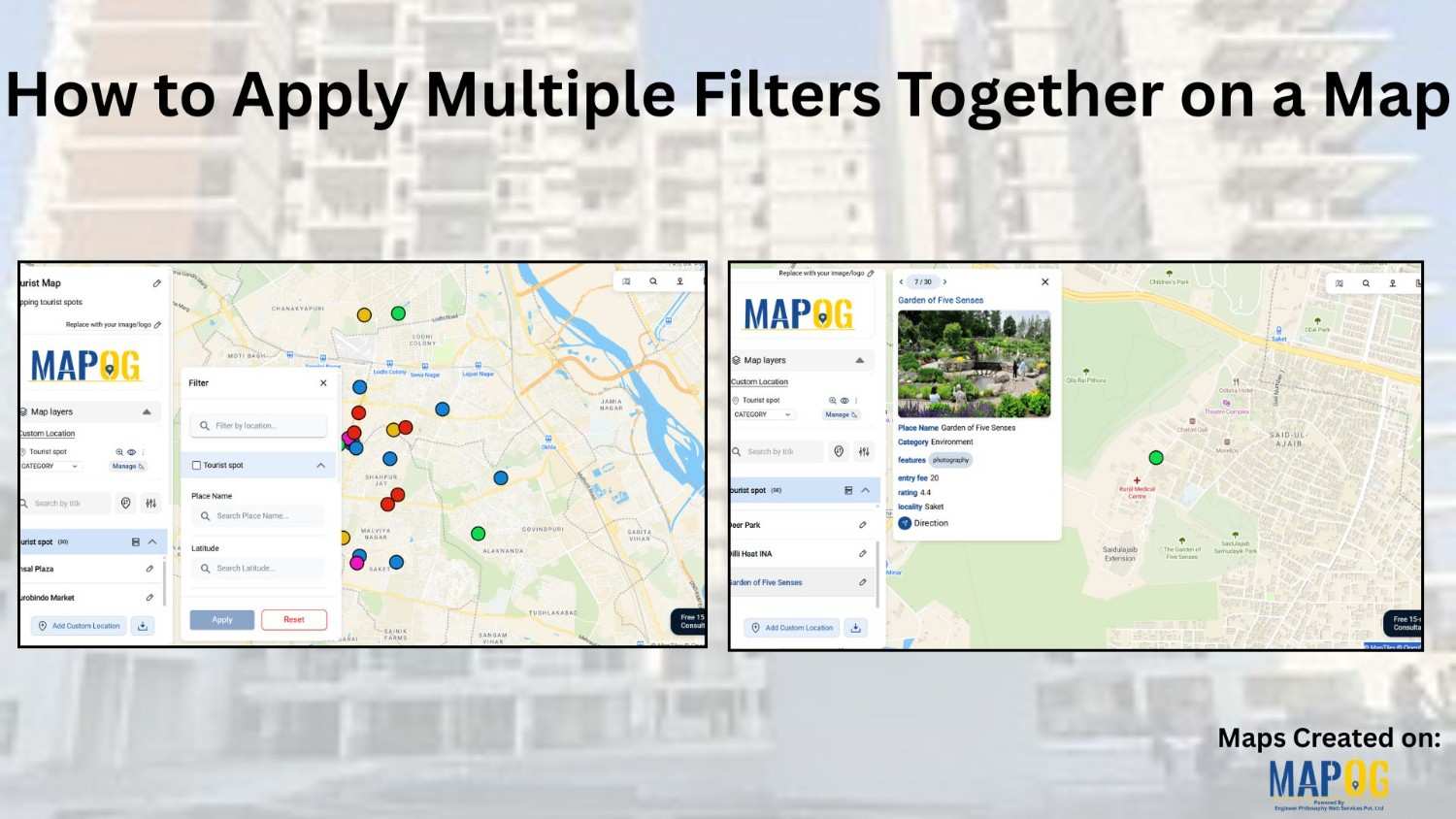The image size is (1456, 819).
Task: Open filter options using the sliders icon
Action: (150, 502)
